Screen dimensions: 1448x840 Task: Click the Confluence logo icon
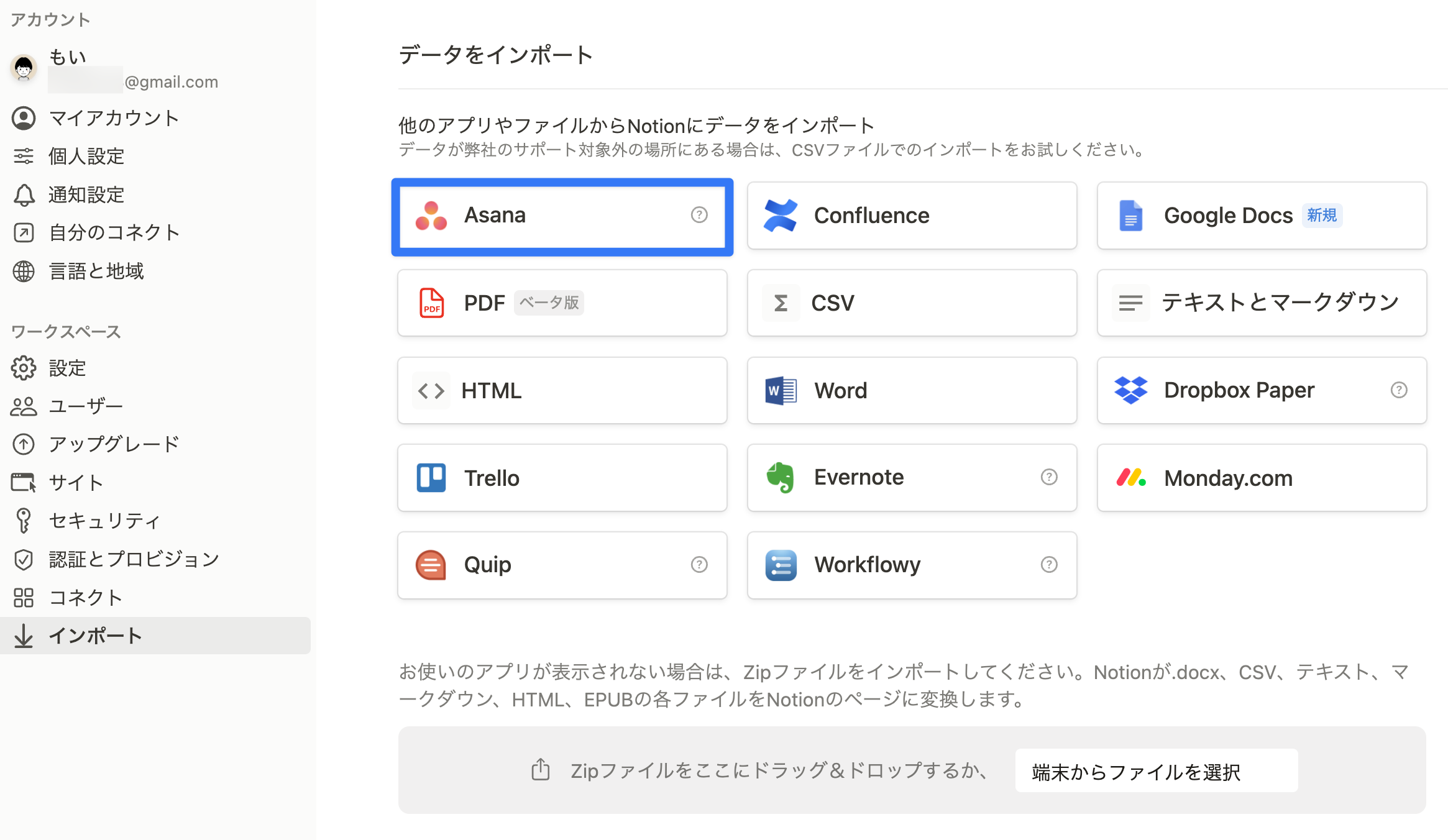781,216
